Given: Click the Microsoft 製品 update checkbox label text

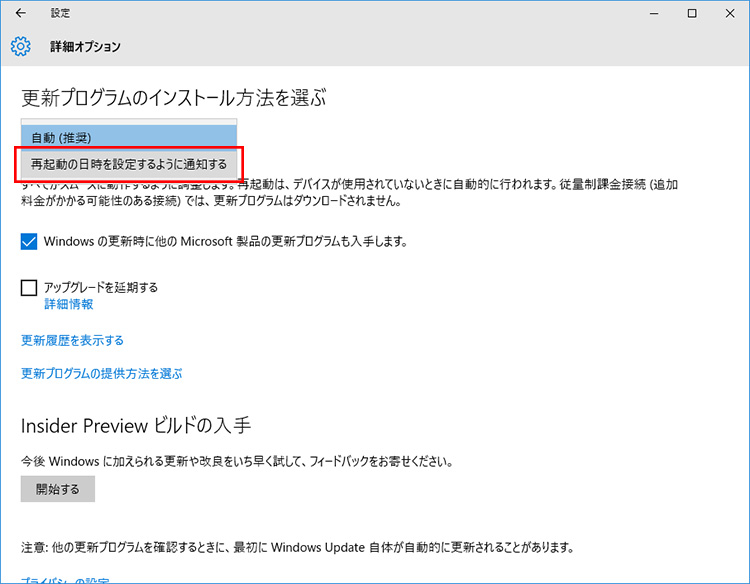Looking at the screenshot, I should (226, 241).
